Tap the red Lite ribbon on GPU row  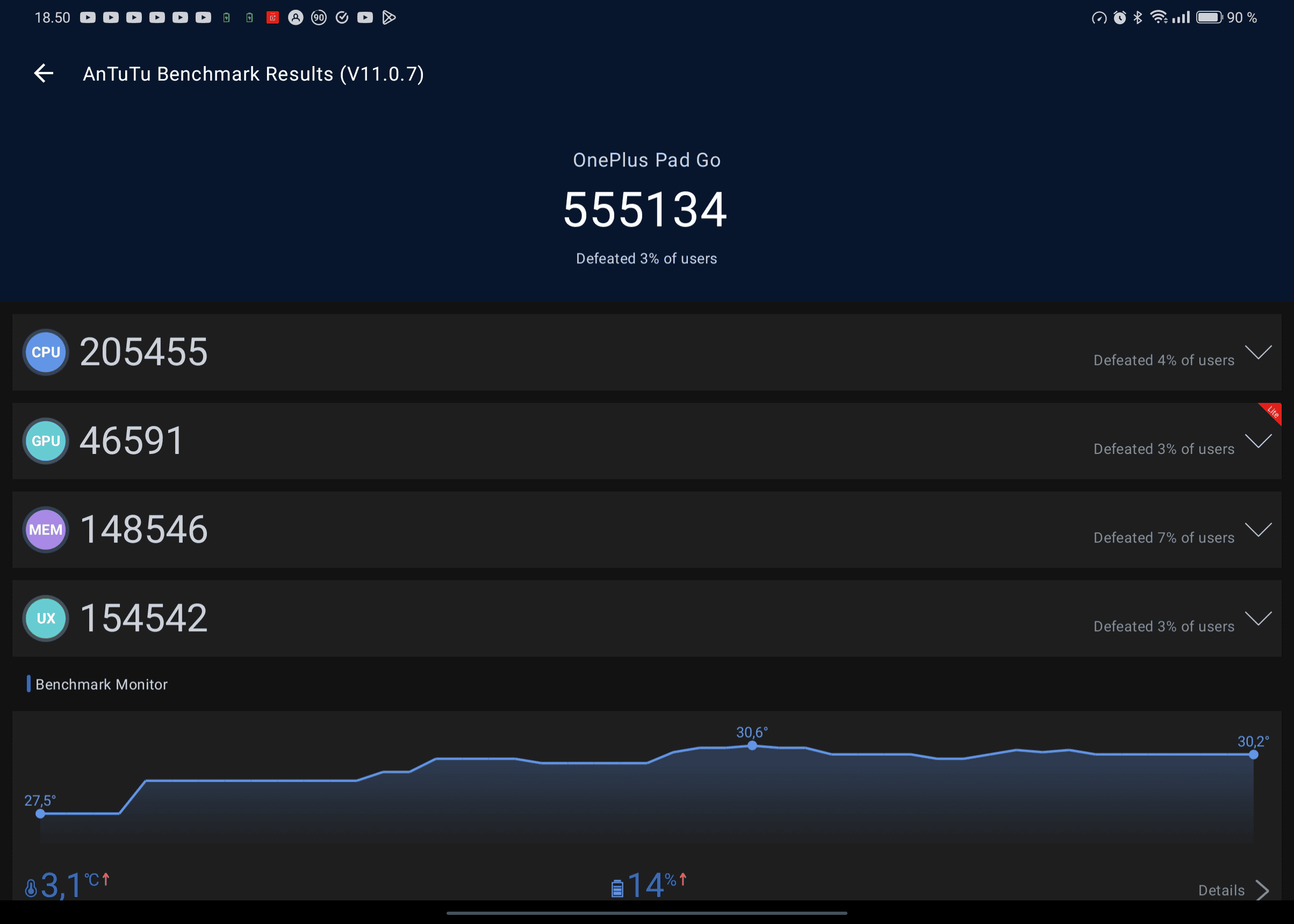click(x=1272, y=412)
